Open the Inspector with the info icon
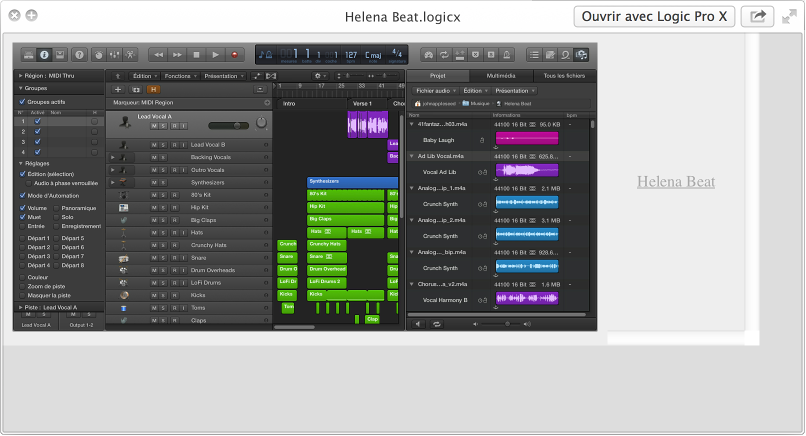This screenshot has height=436, width=806. (45, 54)
